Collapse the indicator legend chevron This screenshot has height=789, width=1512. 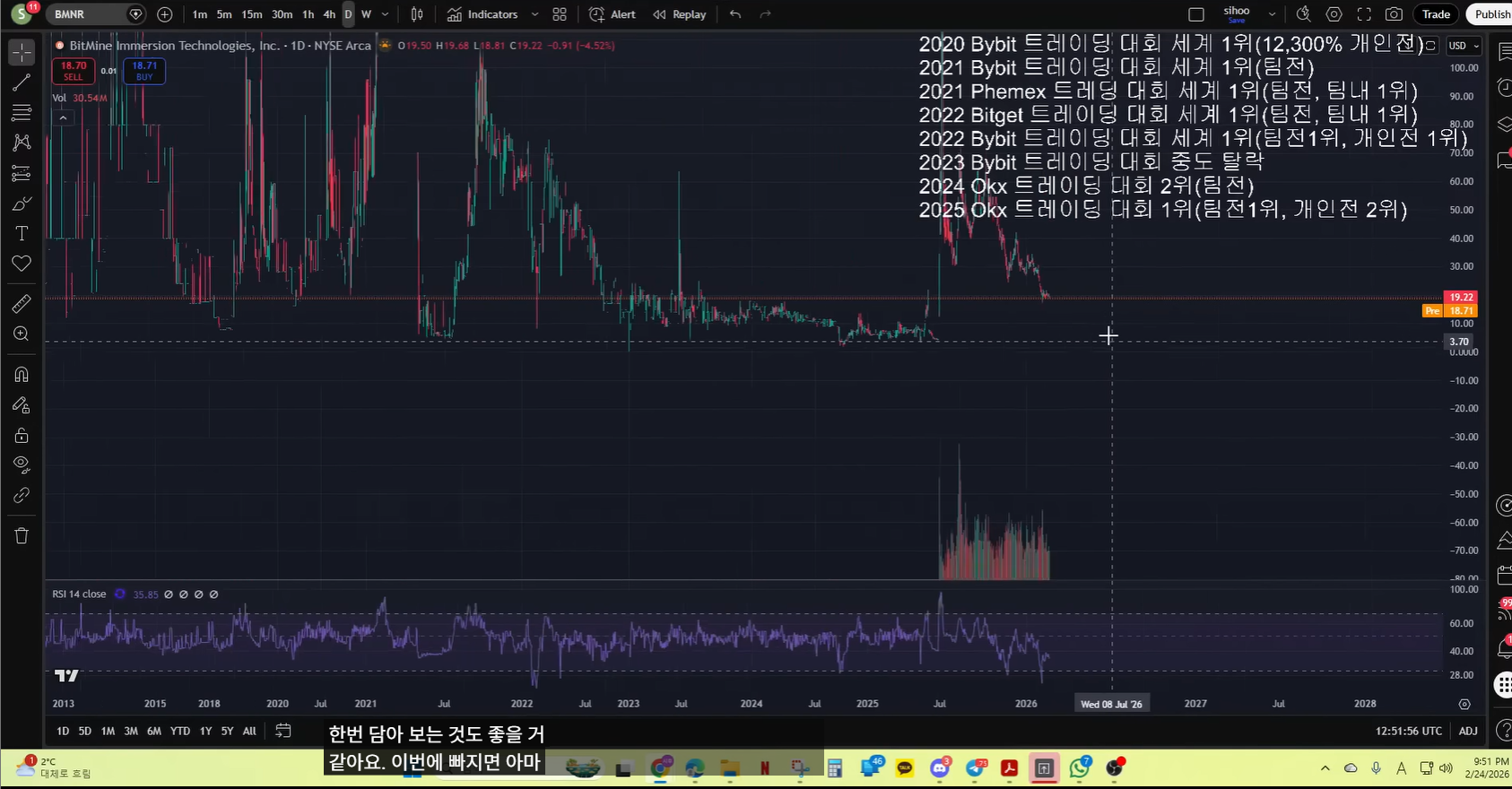63,117
